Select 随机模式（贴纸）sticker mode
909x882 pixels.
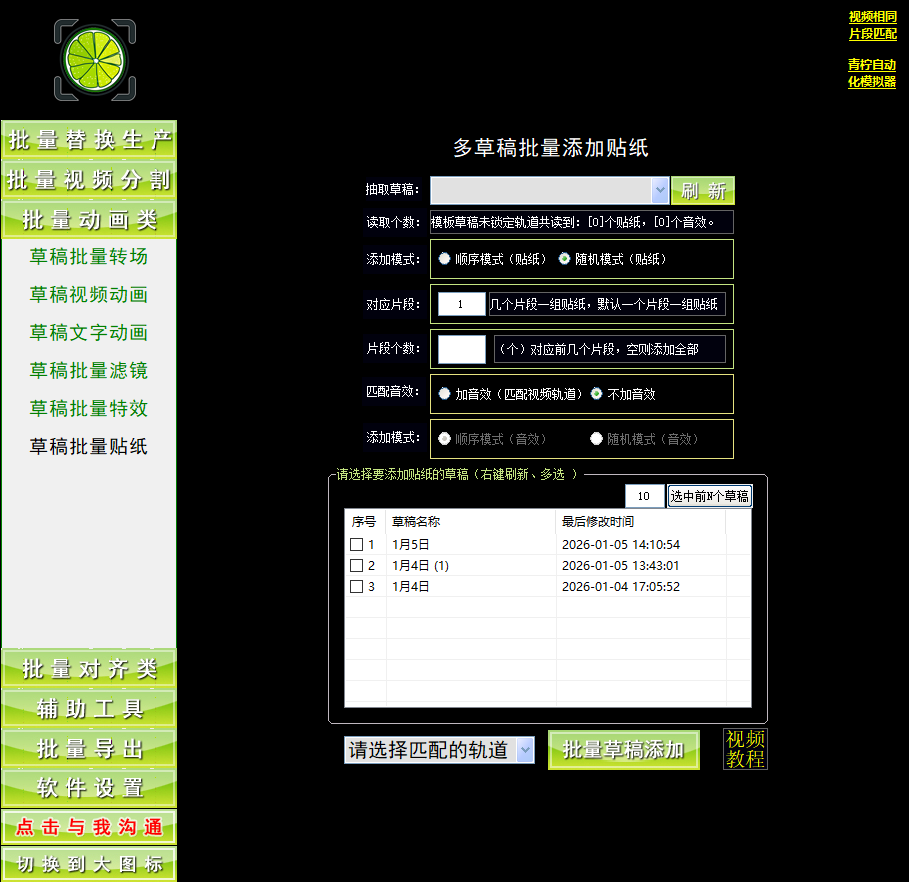pyautogui.click(x=564, y=258)
